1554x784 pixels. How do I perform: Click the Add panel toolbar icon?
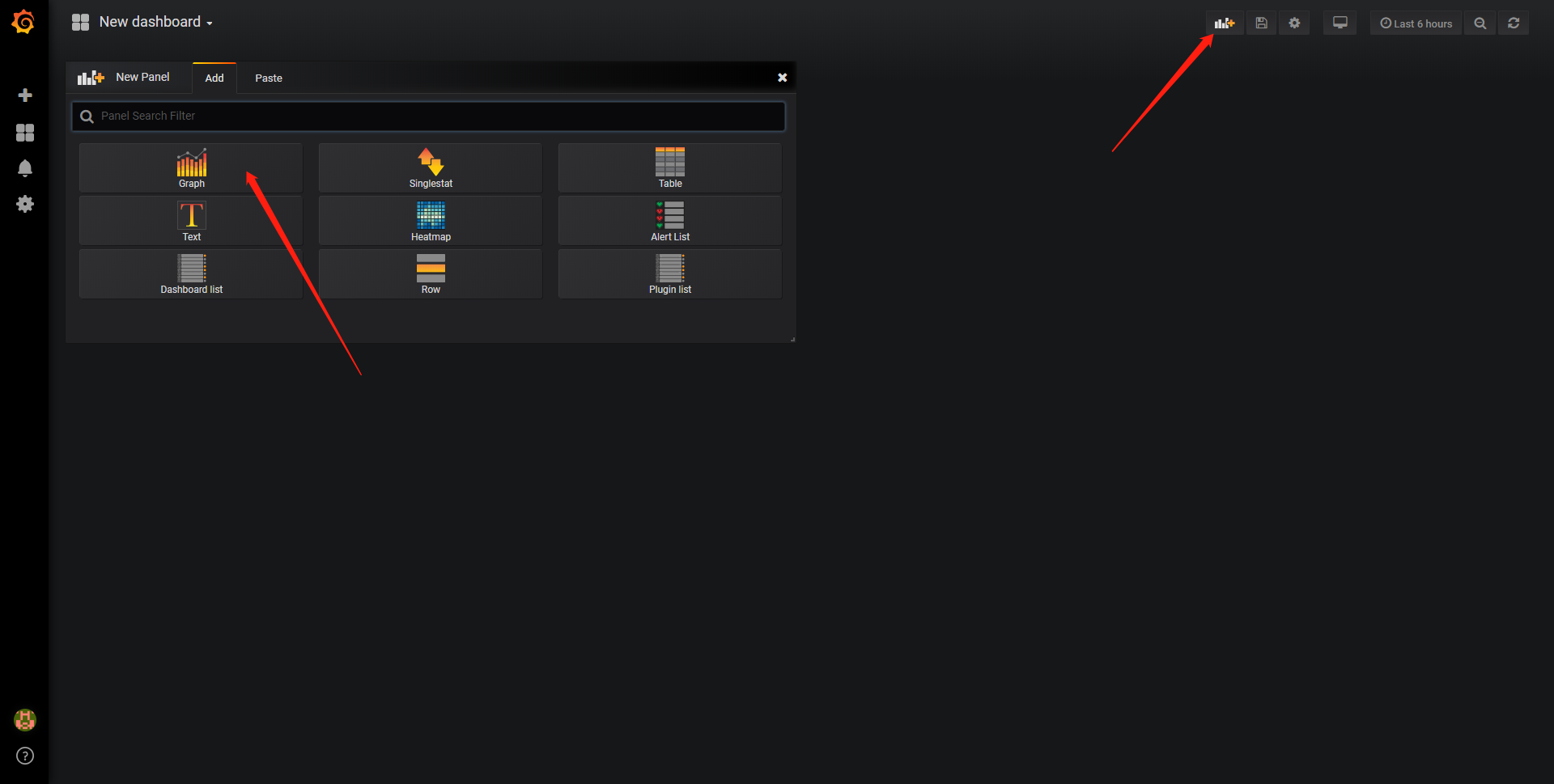coord(1225,23)
